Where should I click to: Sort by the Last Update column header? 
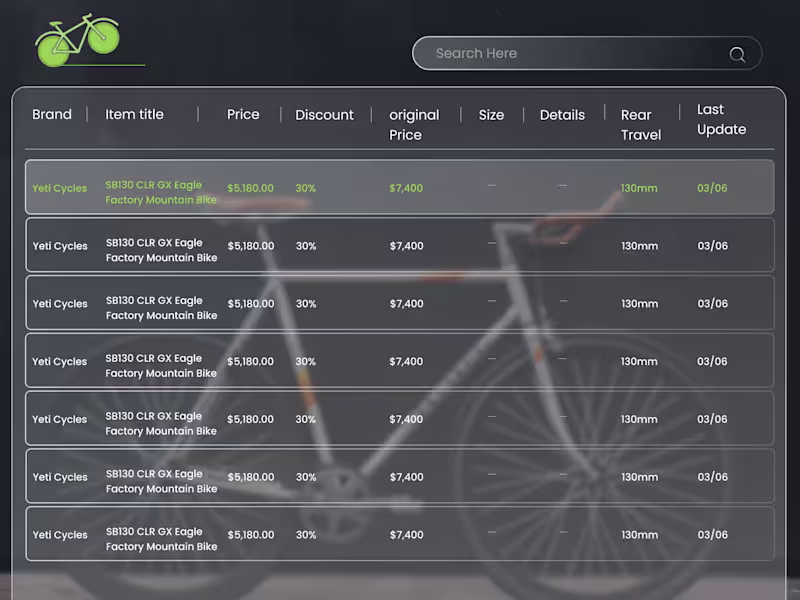click(x=721, y=119)
